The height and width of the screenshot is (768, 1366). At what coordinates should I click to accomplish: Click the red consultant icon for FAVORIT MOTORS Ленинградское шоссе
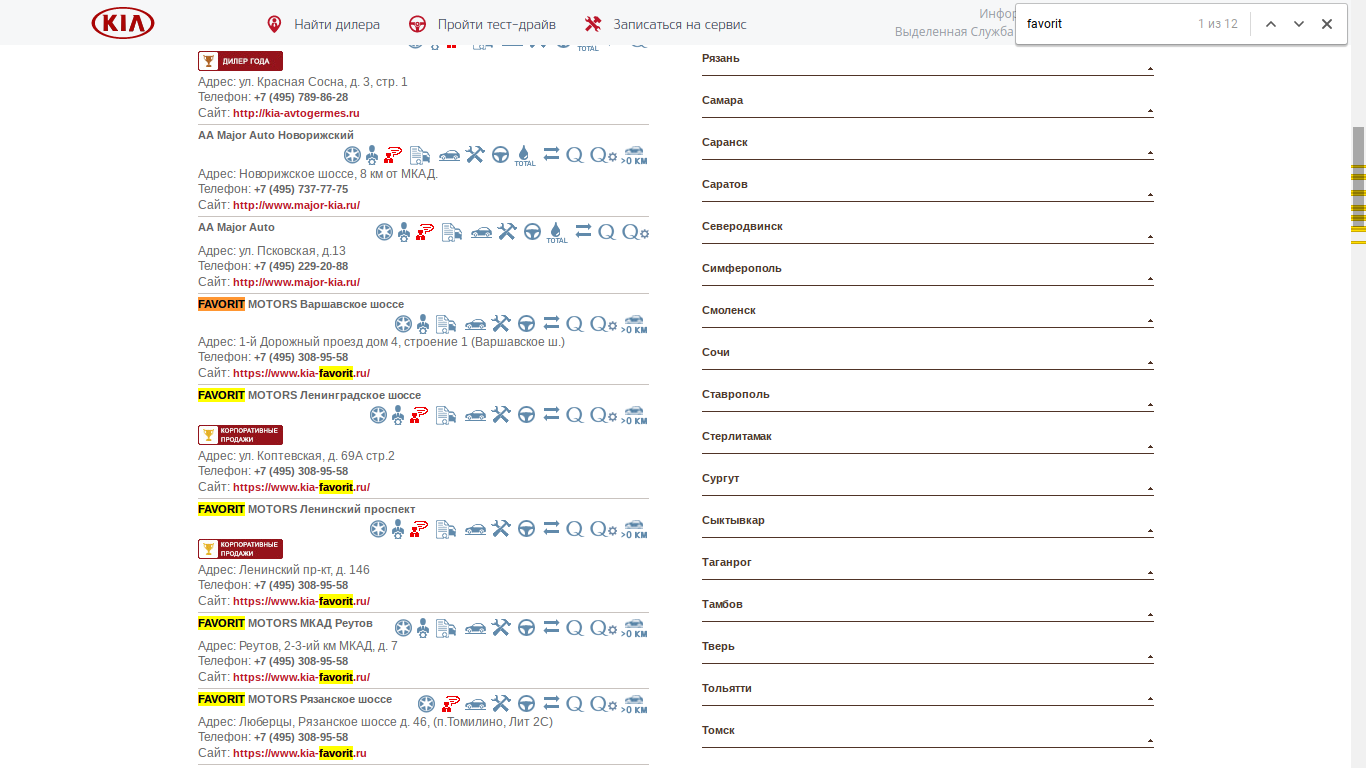419,414
